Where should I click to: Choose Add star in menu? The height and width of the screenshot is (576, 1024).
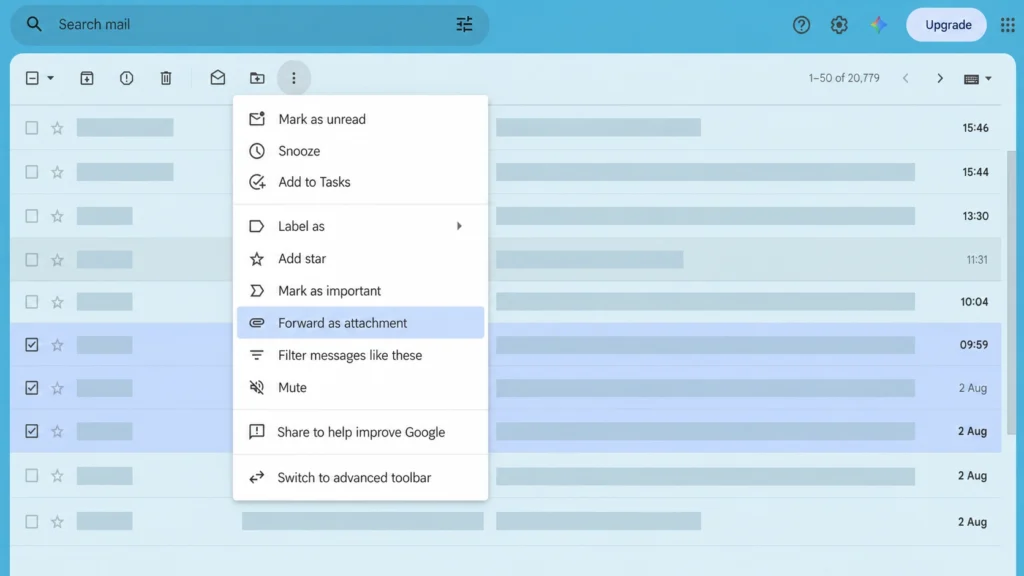coord(360,259)
